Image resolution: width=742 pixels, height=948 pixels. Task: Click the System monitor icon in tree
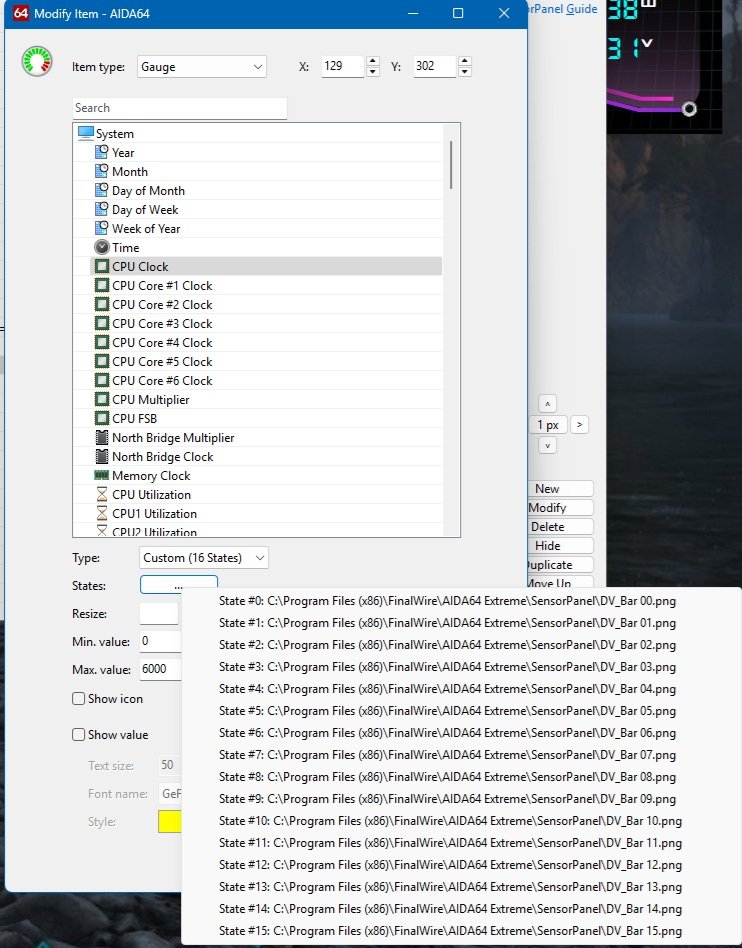86,133
